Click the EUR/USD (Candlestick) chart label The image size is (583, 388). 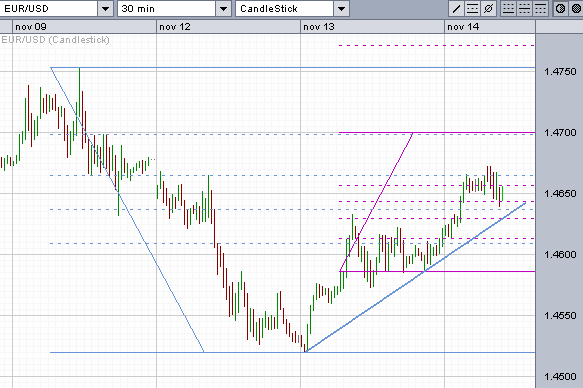[55, 40]
